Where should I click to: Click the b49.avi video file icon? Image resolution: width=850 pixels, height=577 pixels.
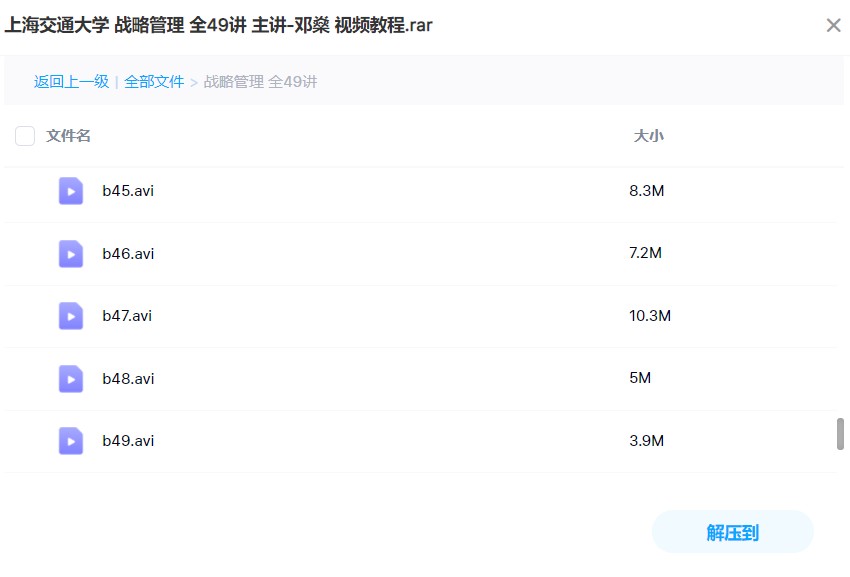point(70,441)
